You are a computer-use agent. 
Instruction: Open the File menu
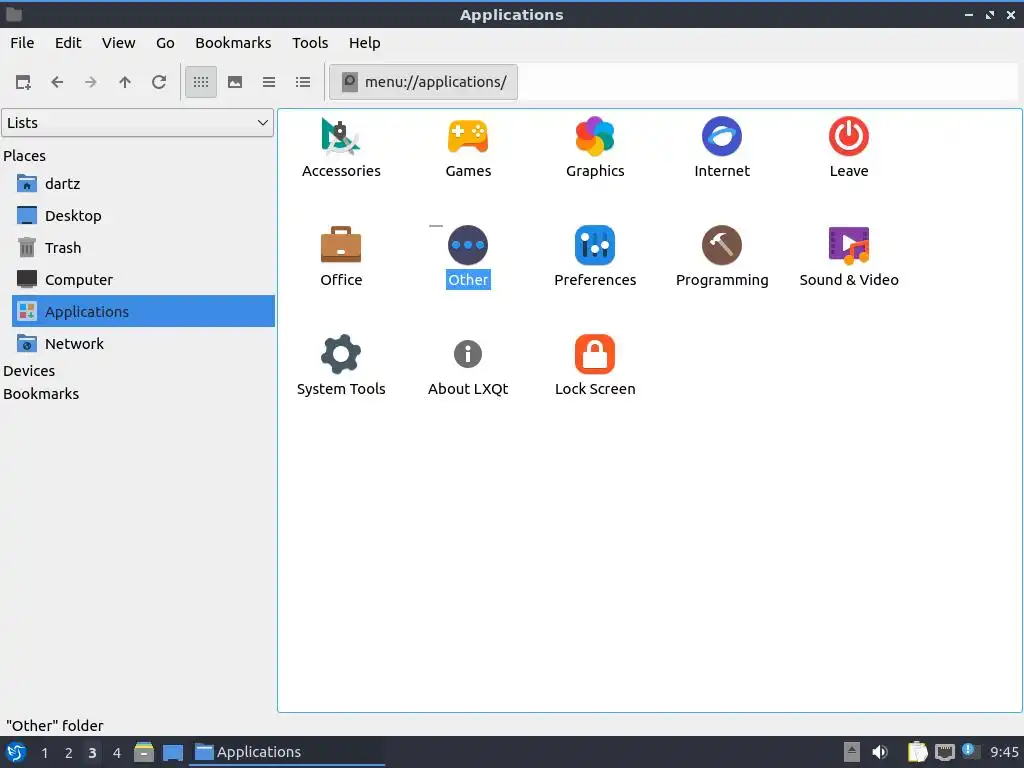click(22, 43)
